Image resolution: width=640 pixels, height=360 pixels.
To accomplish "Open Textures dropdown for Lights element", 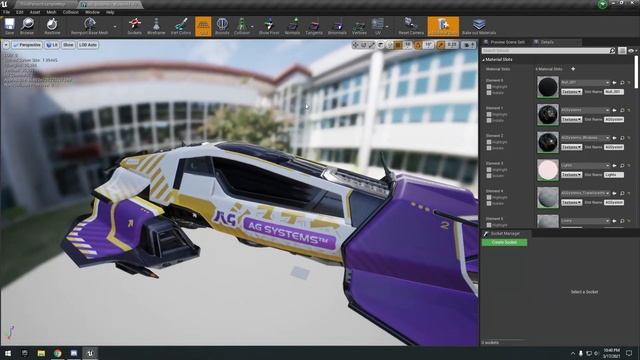I will tap(571, 175).
